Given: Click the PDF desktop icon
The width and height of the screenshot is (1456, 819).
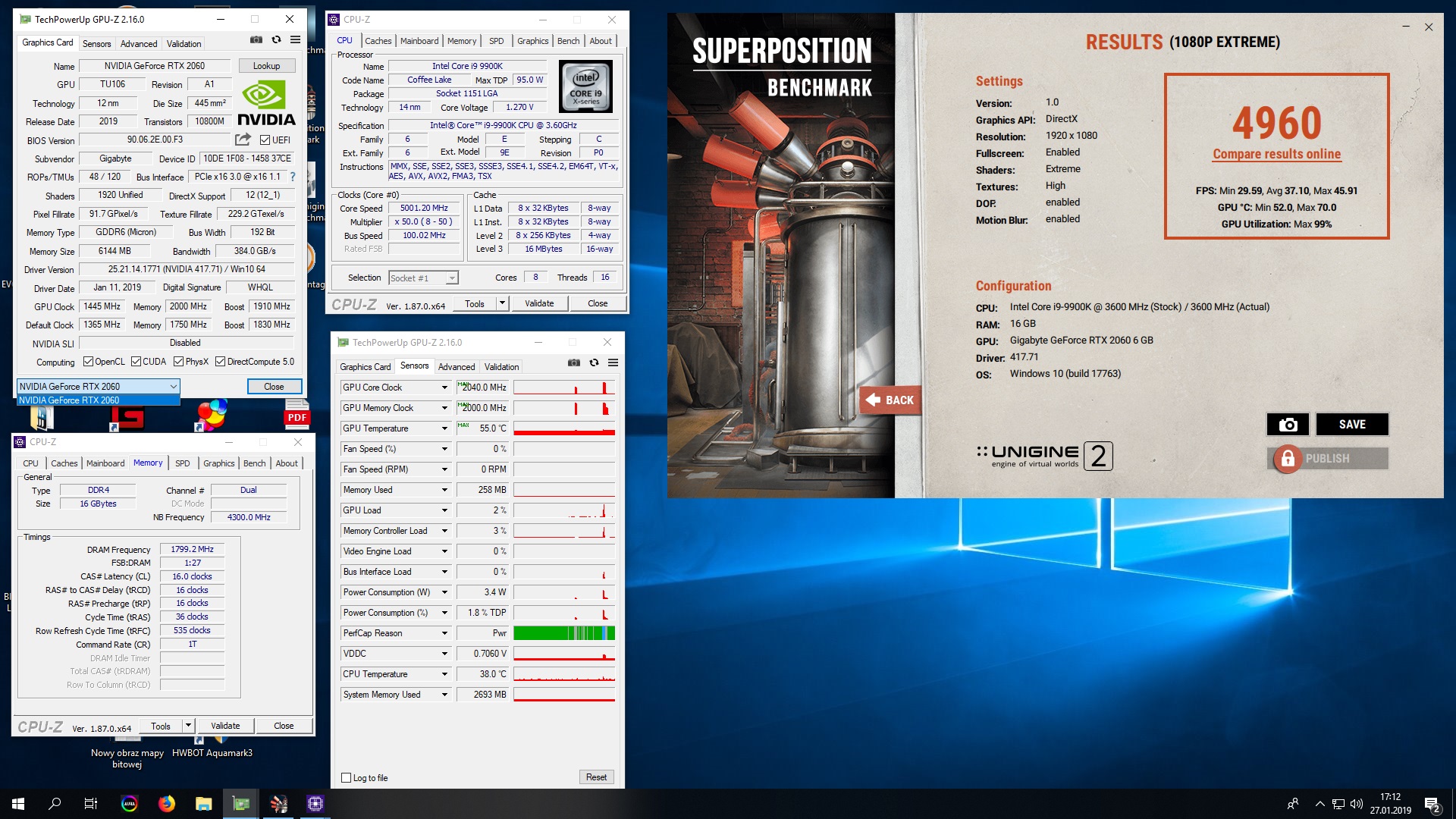Looking at the screenshot, I should click(297, 416).
